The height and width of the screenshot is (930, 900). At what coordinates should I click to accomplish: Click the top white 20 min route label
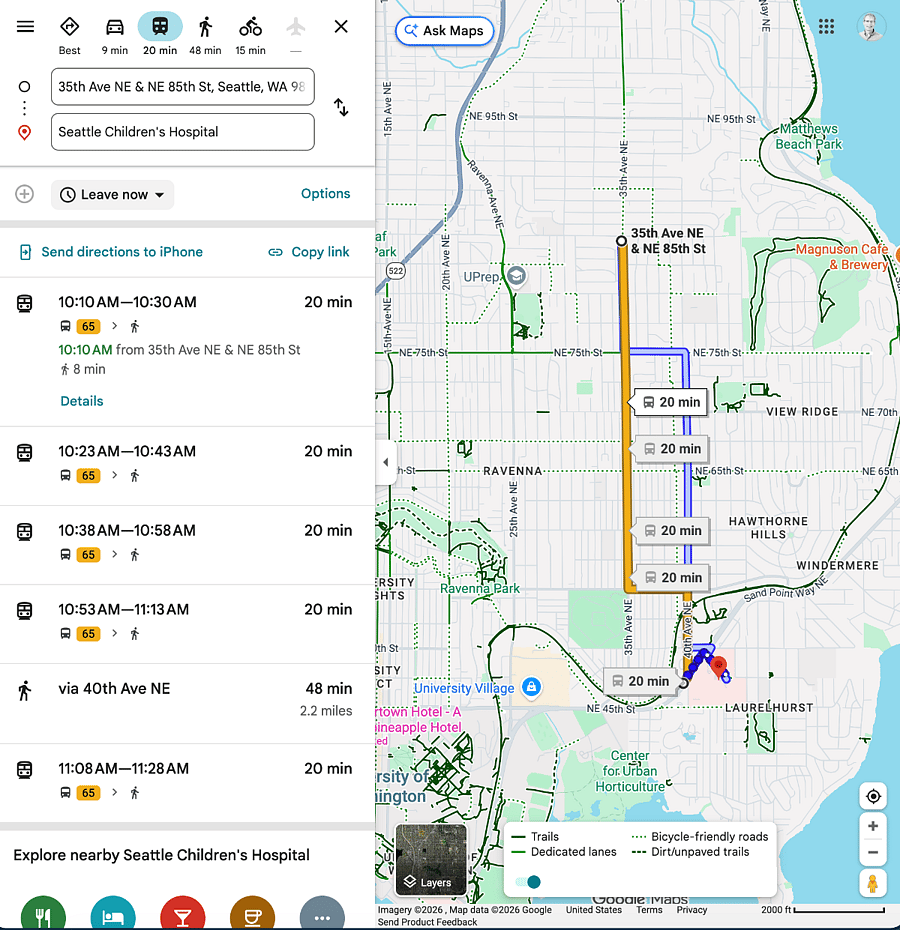tap(669, 402)
